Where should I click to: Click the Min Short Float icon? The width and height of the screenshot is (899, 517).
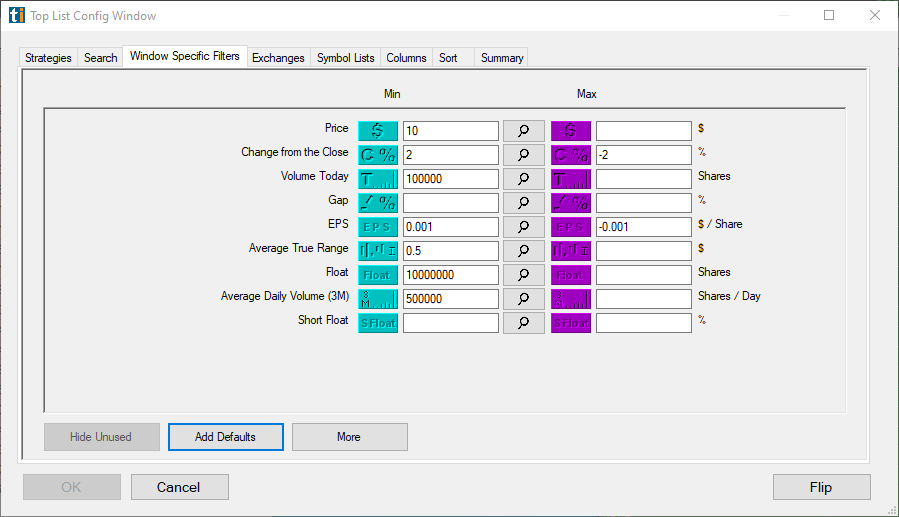378,323
